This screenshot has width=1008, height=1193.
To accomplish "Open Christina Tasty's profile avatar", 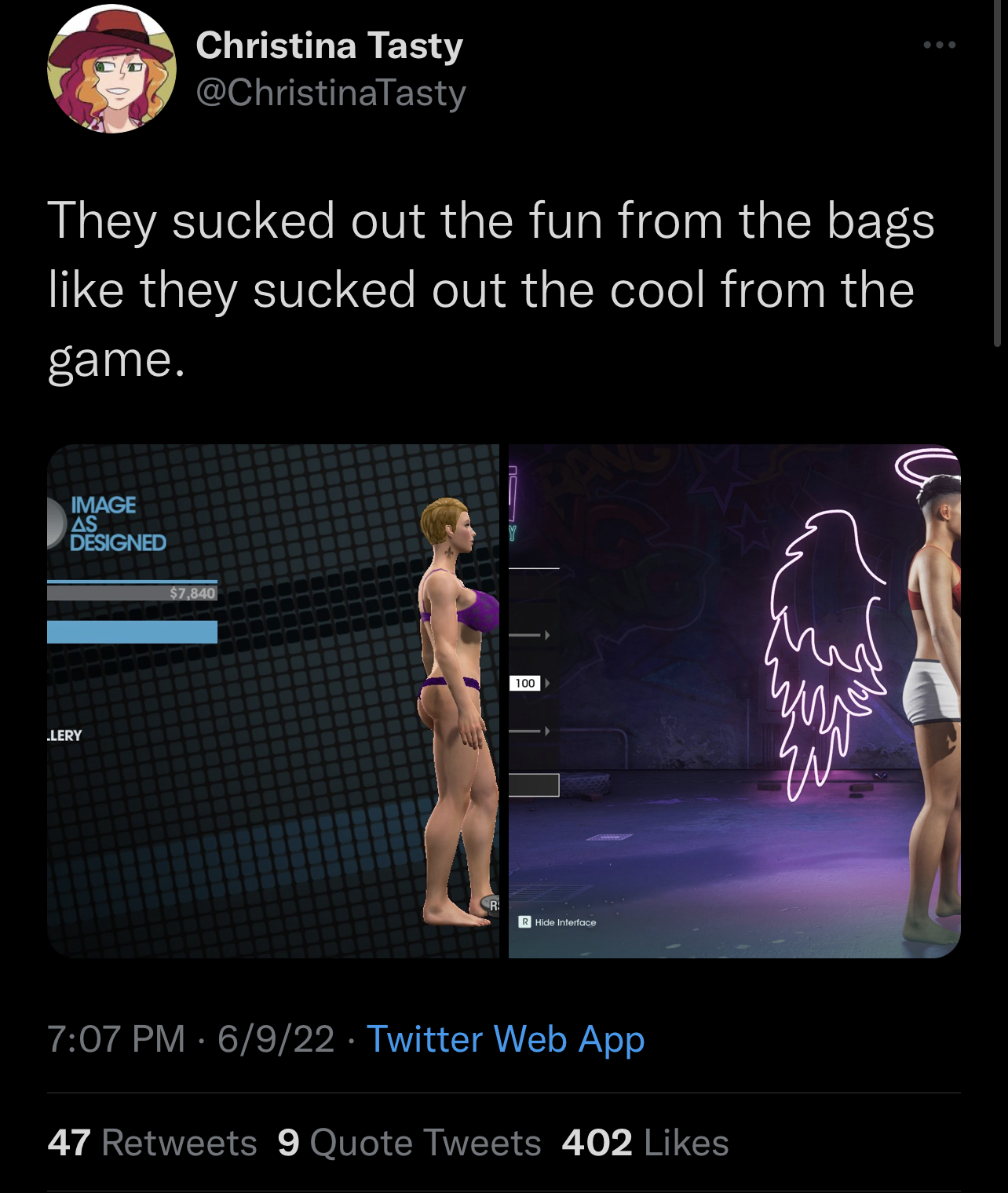I will coord(111,68).
